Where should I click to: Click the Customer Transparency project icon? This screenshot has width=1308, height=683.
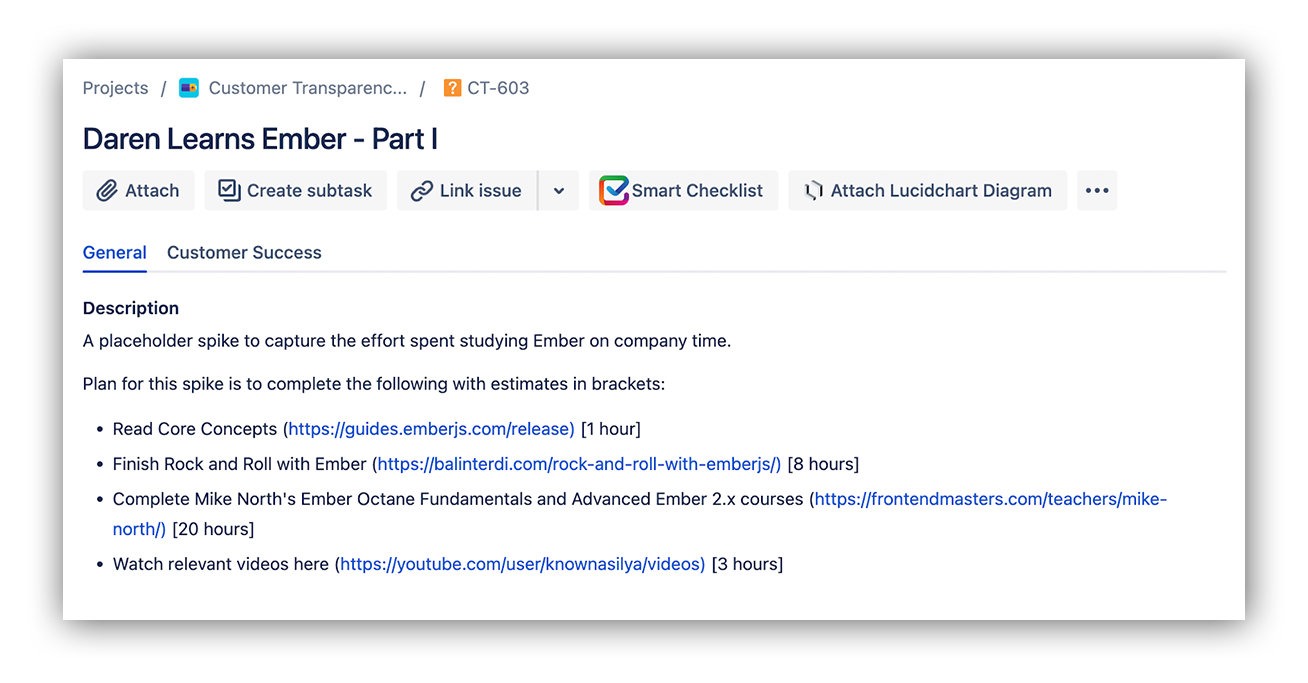189,88
